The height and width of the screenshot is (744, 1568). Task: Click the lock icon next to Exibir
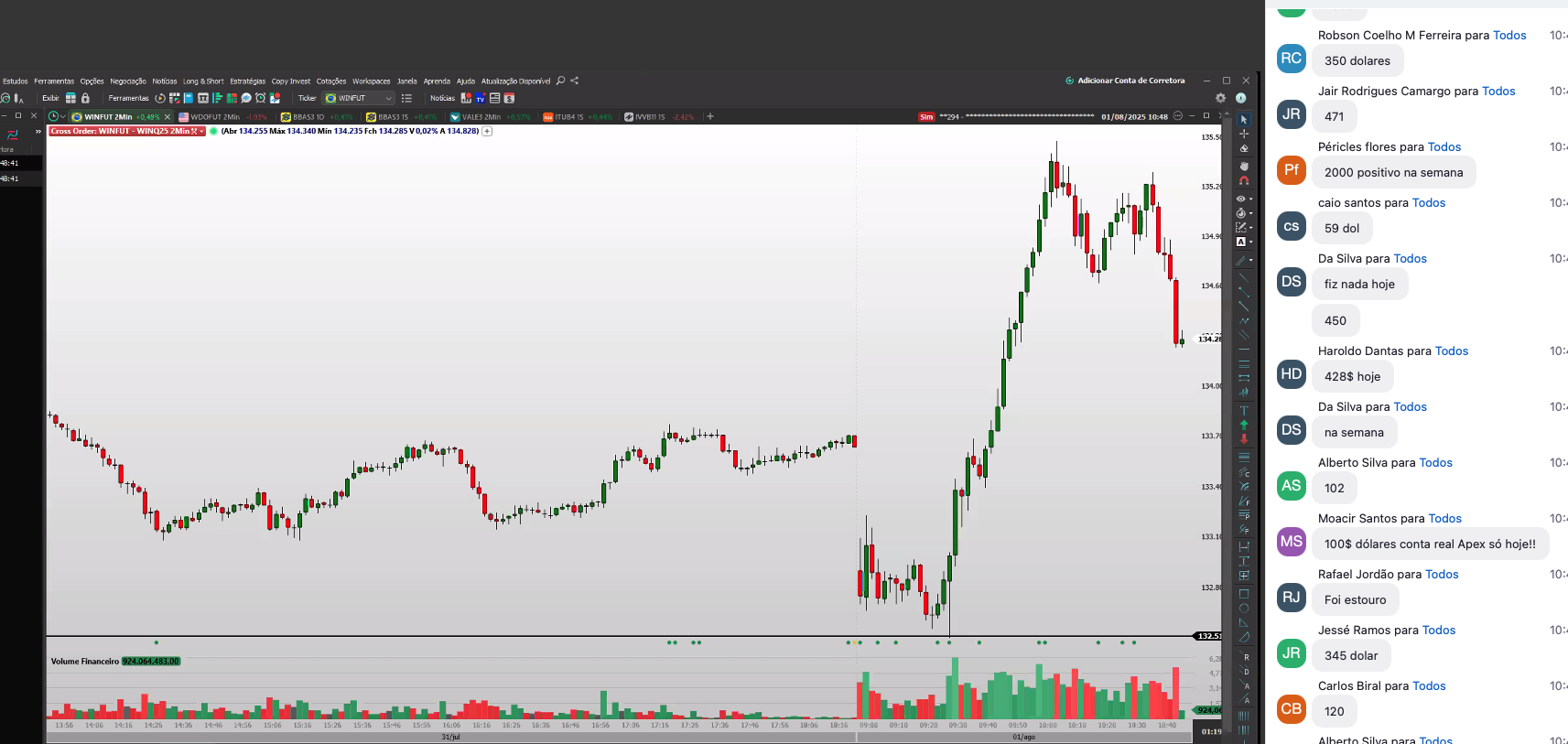(85, 98)
